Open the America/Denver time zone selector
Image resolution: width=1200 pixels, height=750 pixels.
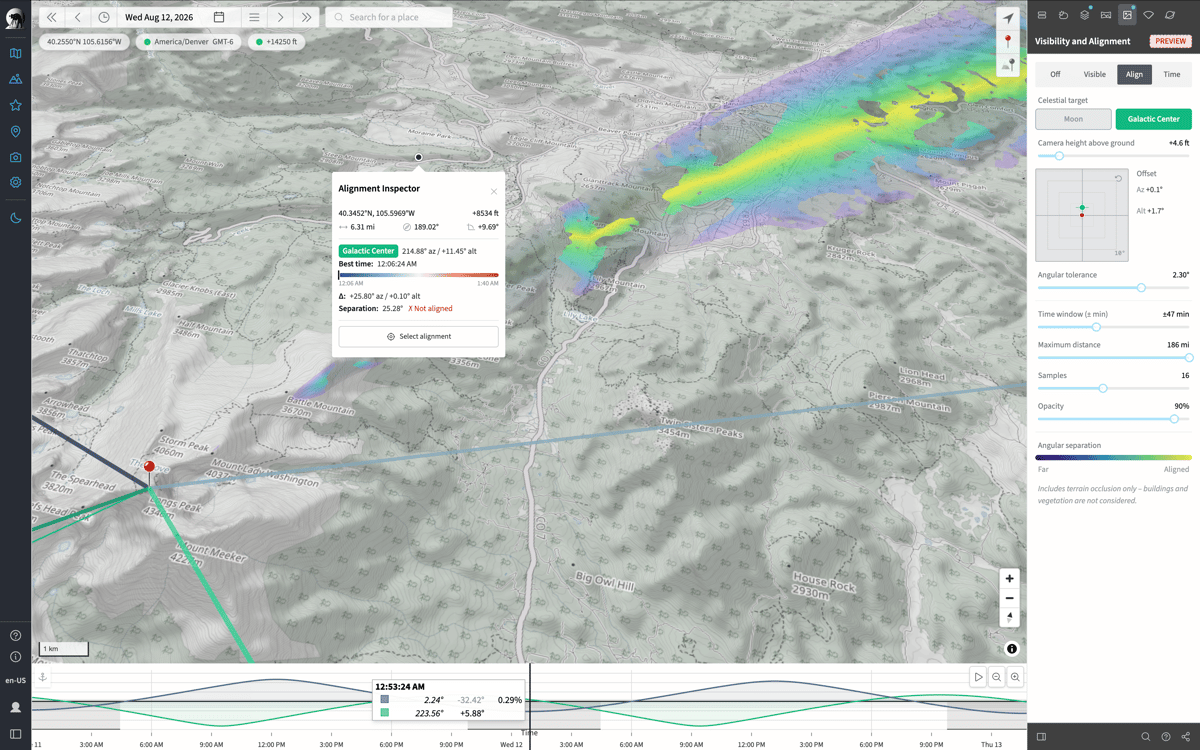coord(188,43)
